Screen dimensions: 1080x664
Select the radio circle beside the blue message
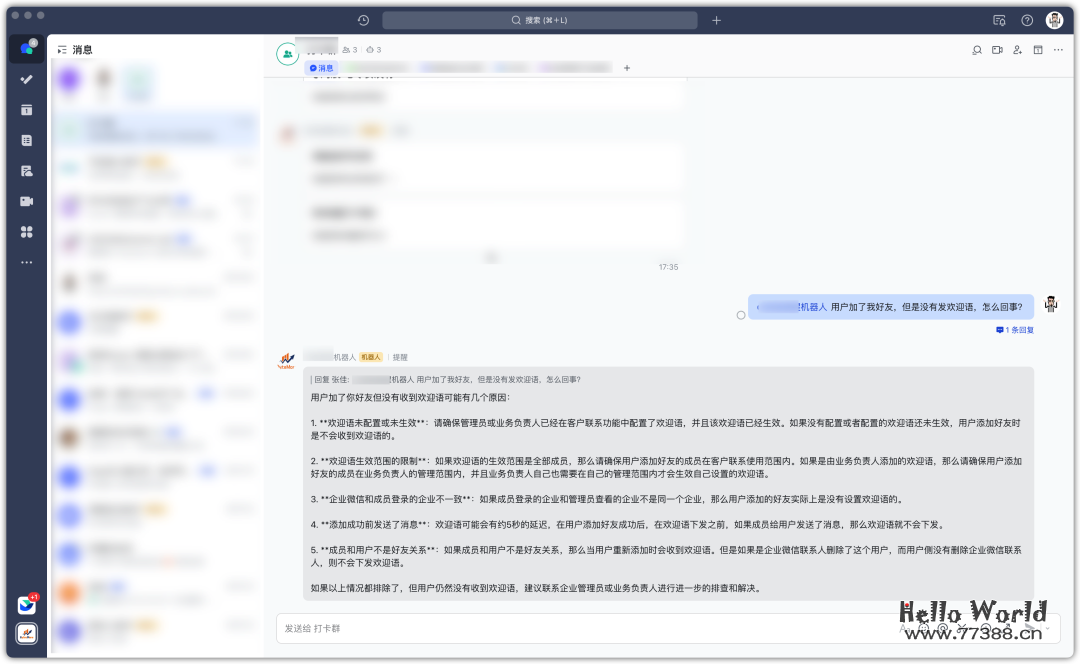coord(740,315)
